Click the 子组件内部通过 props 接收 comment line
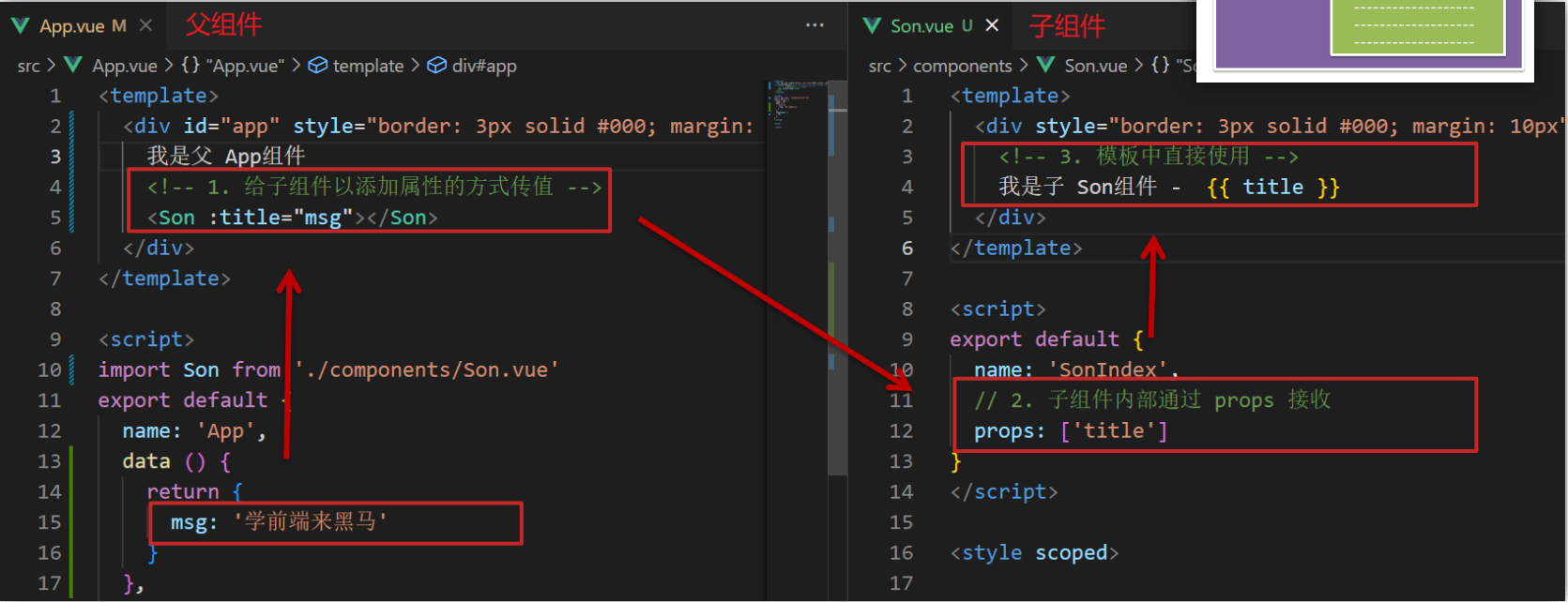Viewport: 1568px width, 602px height. (1152, 400)
